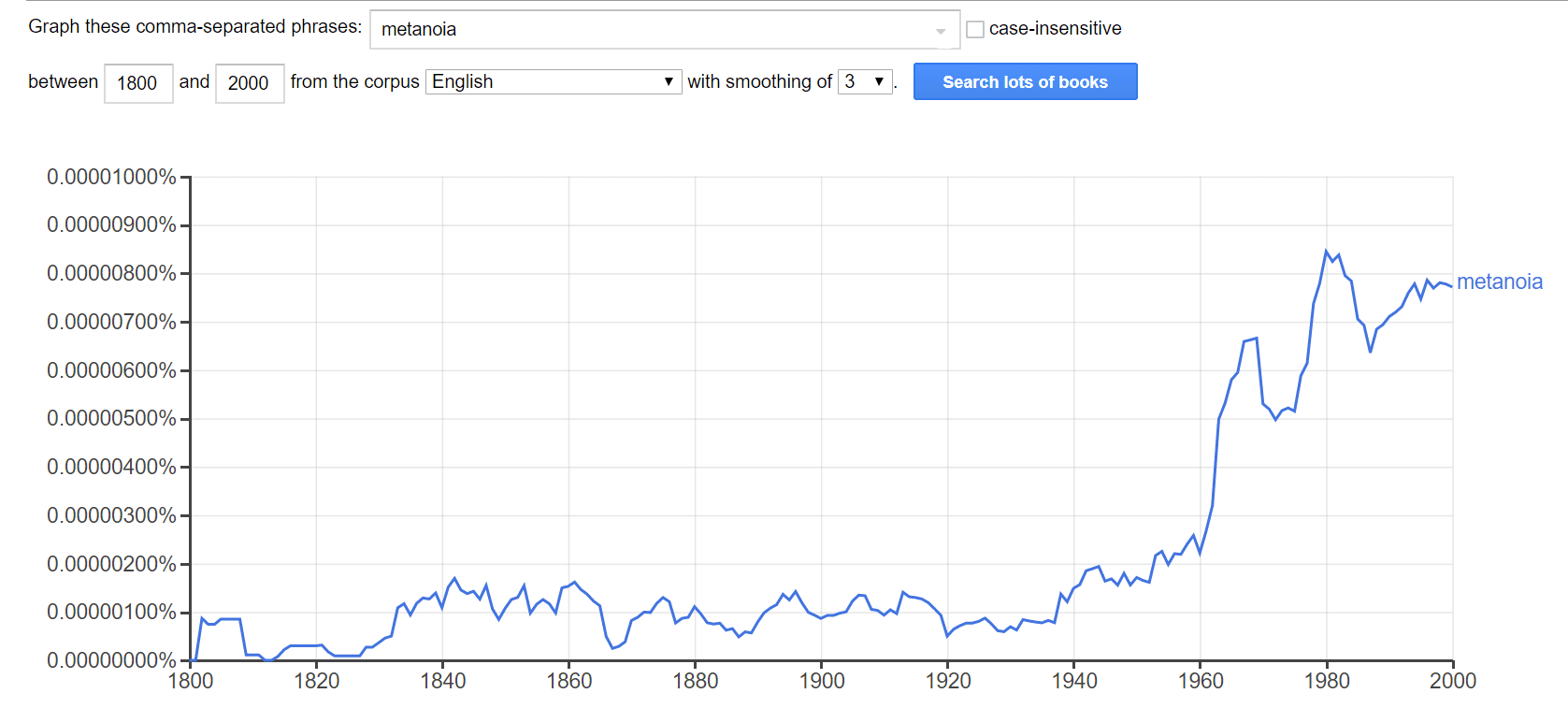Image resolution: width=1568 pixels, height=708 pixels.
Task: Click the 1960 tick label on the x-axis
Action: tap(1200, 681)
